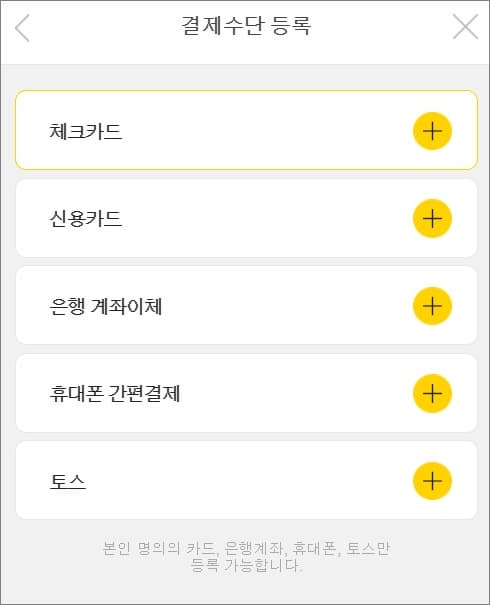
Task: Go back using the left chevron arrow
Action: tap(22, 28)
